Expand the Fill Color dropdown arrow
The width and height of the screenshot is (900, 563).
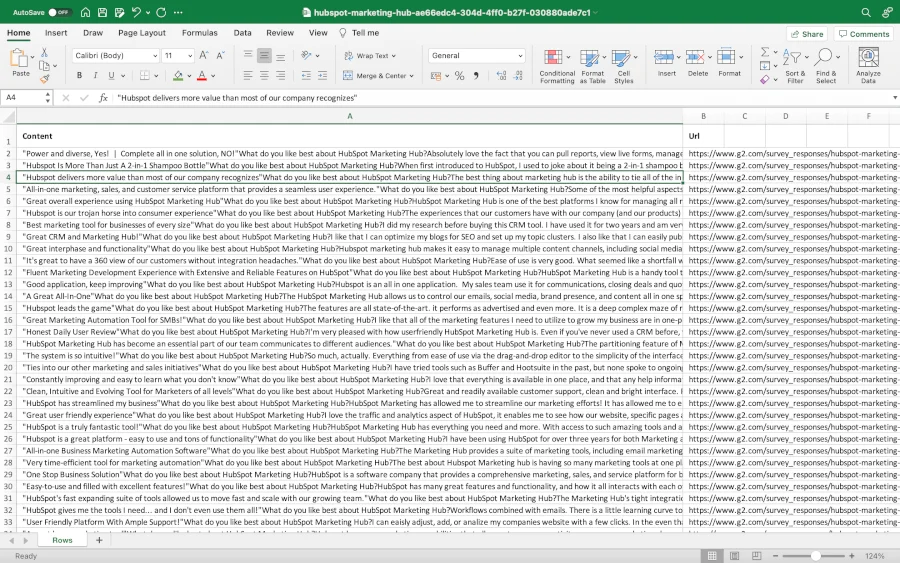click(x=189, y=76)
